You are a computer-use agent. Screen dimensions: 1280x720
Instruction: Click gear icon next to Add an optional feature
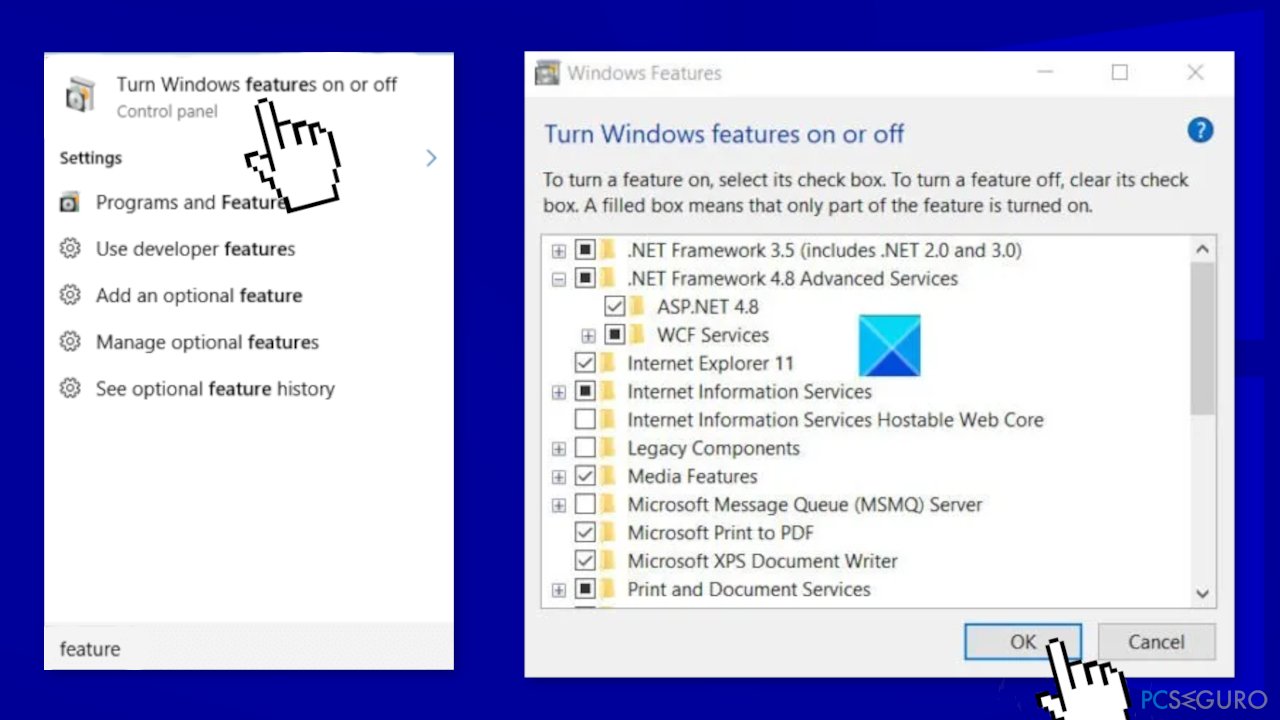click(x=70, y=295)
